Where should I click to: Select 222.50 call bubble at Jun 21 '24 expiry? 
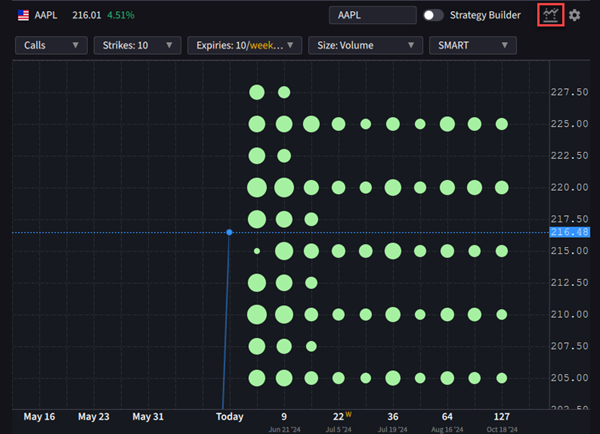pos(284,156)
